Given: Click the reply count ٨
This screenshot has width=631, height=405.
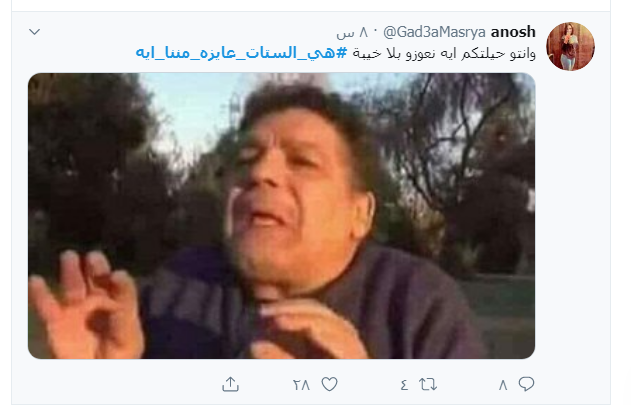Looking at the screenshot, I should (x=503, y=386).
